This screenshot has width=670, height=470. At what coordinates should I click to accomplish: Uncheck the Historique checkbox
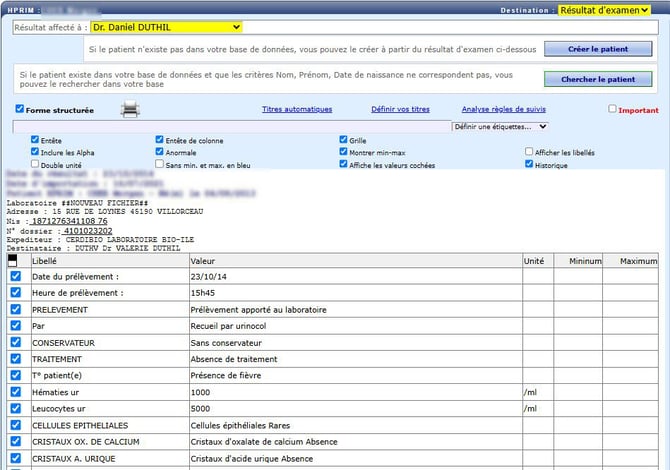(x=529, y=164)
